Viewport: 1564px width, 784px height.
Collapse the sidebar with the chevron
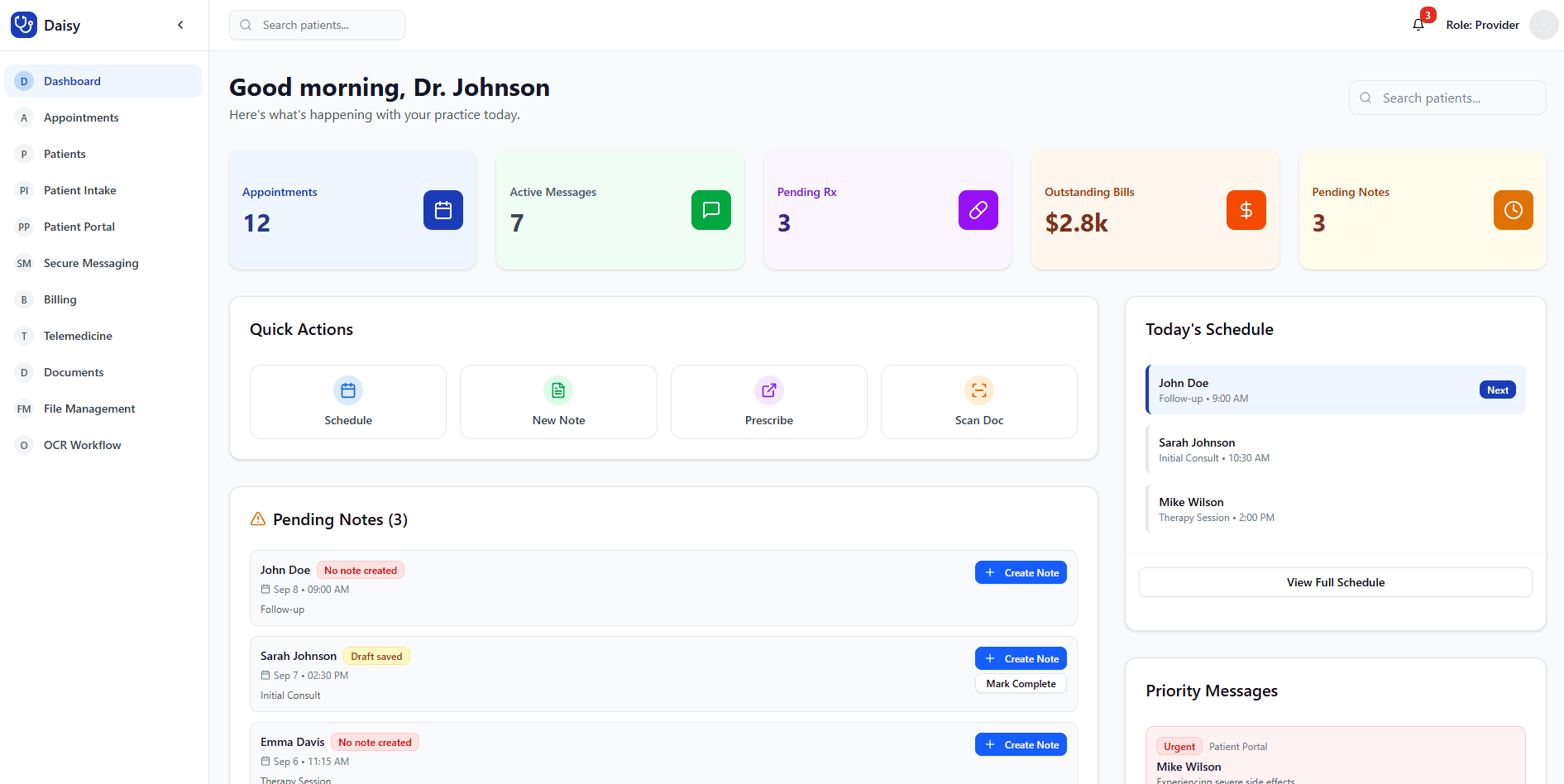(180, 25)
